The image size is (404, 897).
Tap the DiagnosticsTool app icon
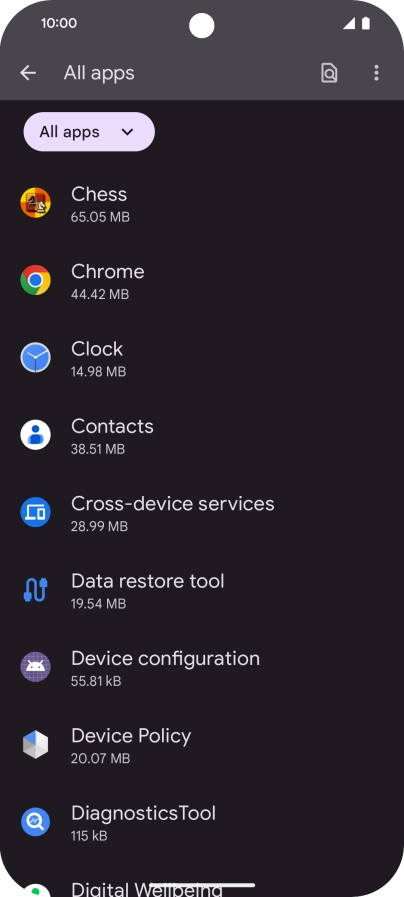(x=35, y=821)
